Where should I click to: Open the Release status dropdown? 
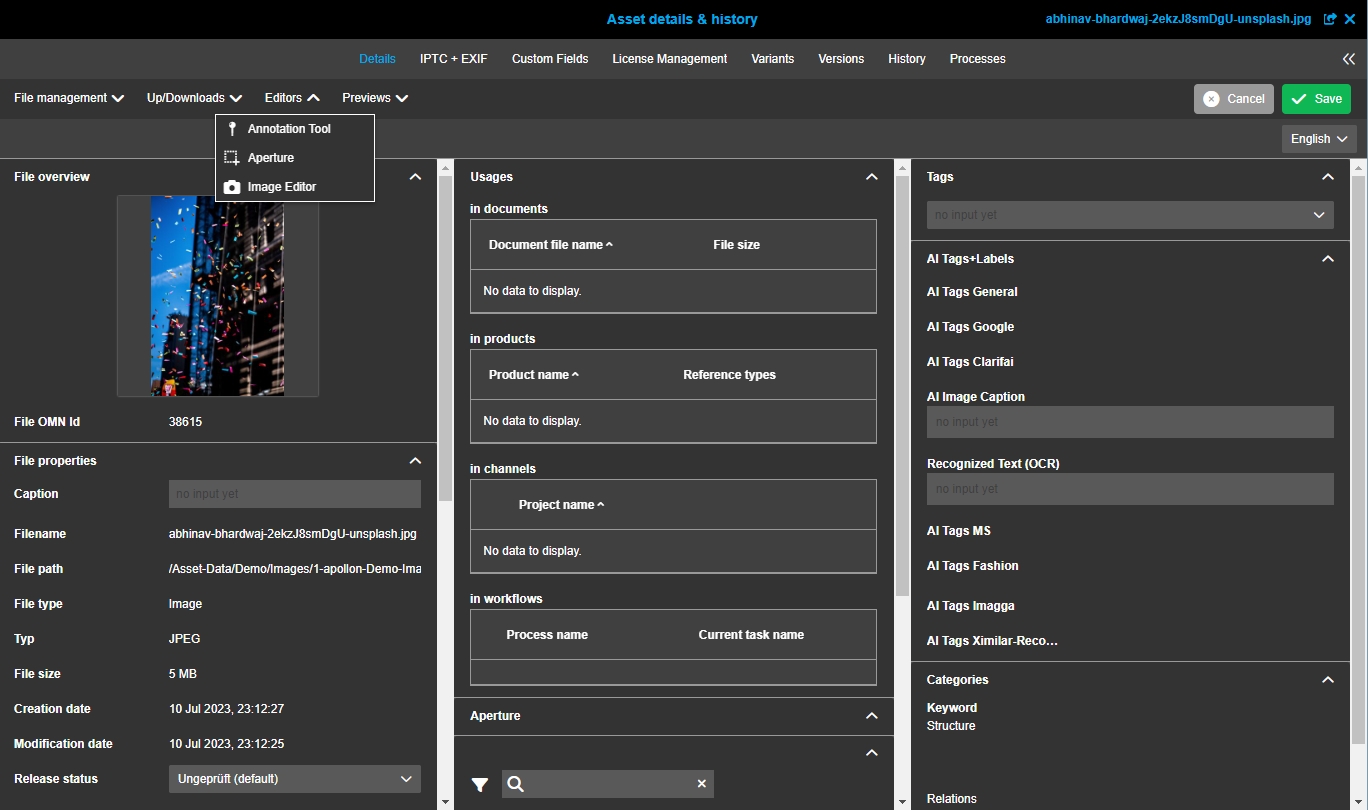(x=294, y=779)
